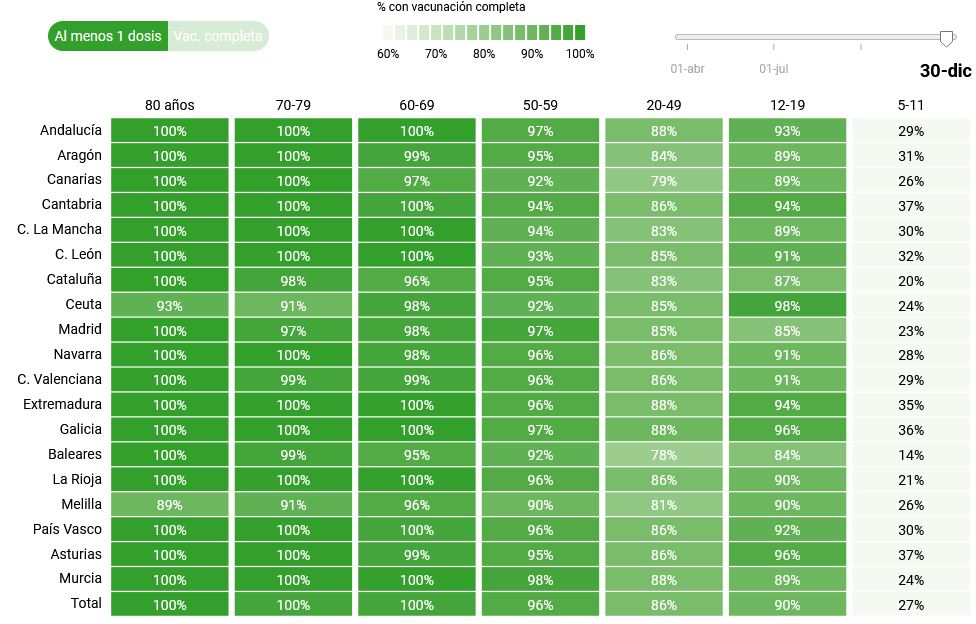Click the lightest 60% legend swatch

coord(387,32)
